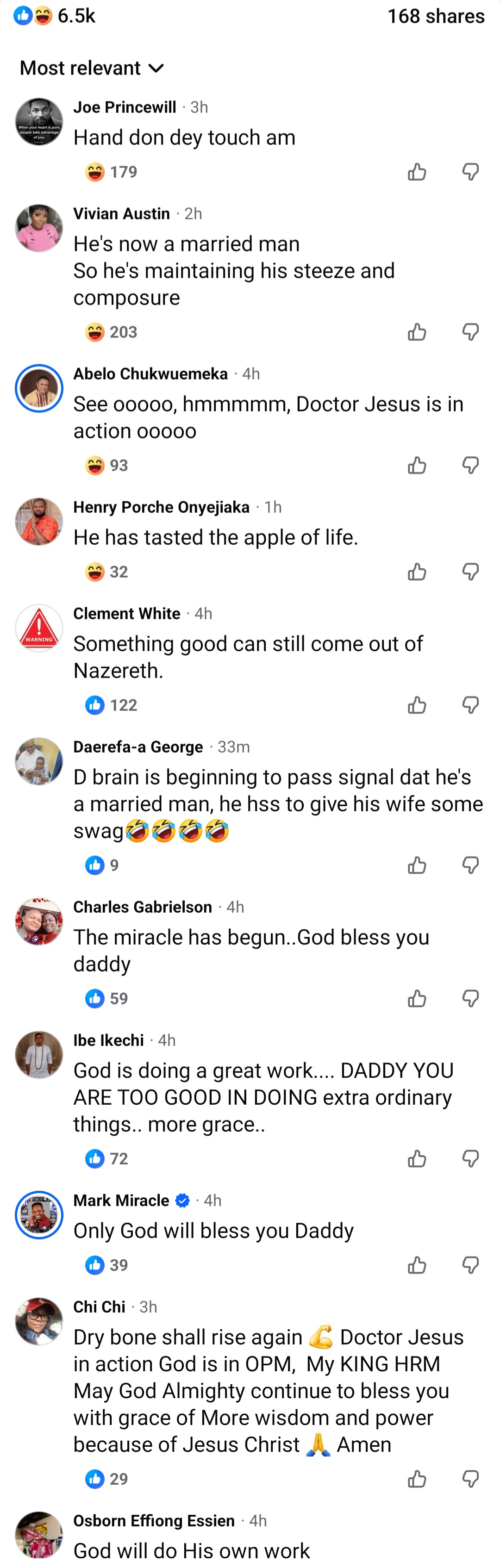The height and width of the screenshot is (1568, 500).
Task: View the 168 shares list
Action: click(x=436, y=16)
